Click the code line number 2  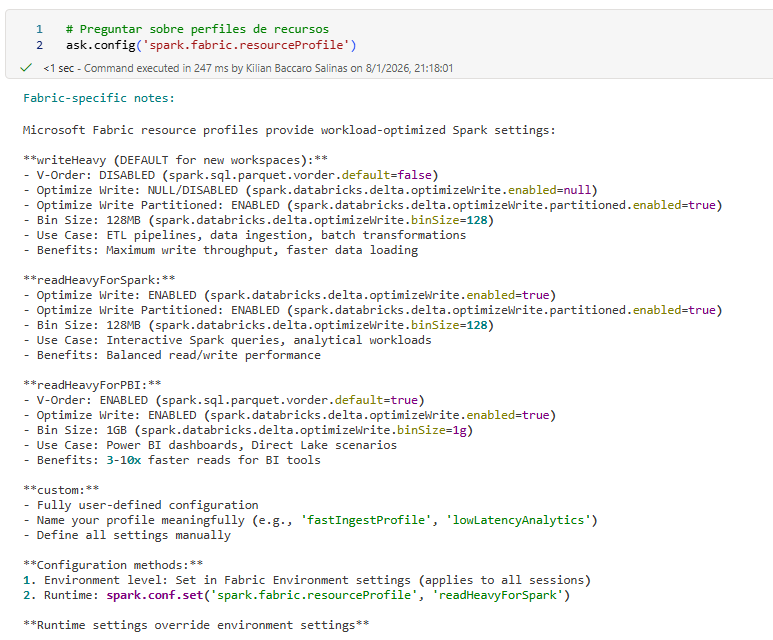39,45
